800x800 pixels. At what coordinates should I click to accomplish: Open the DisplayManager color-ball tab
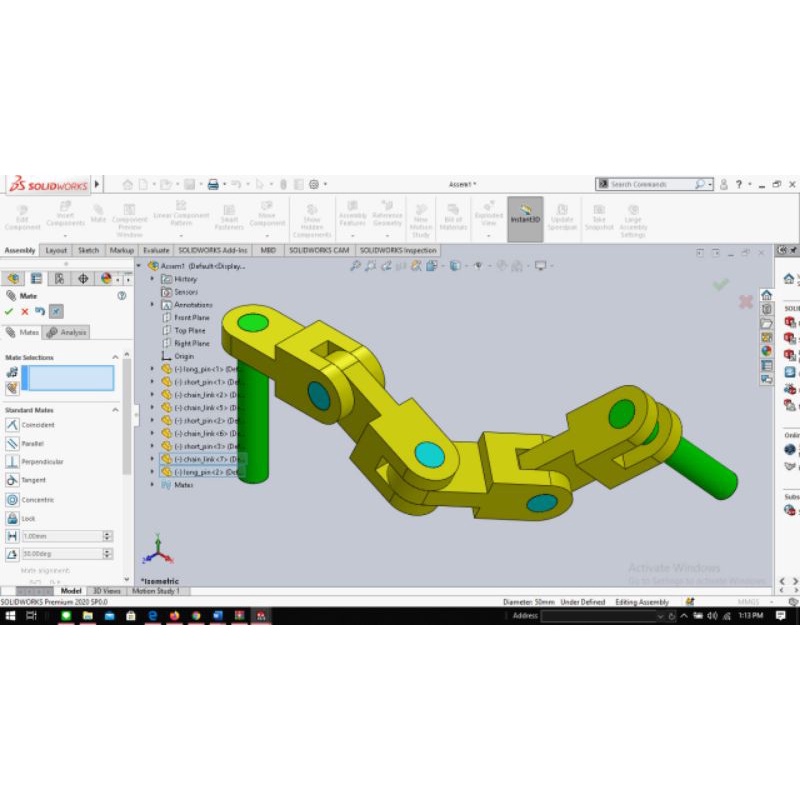coord(106,279)
